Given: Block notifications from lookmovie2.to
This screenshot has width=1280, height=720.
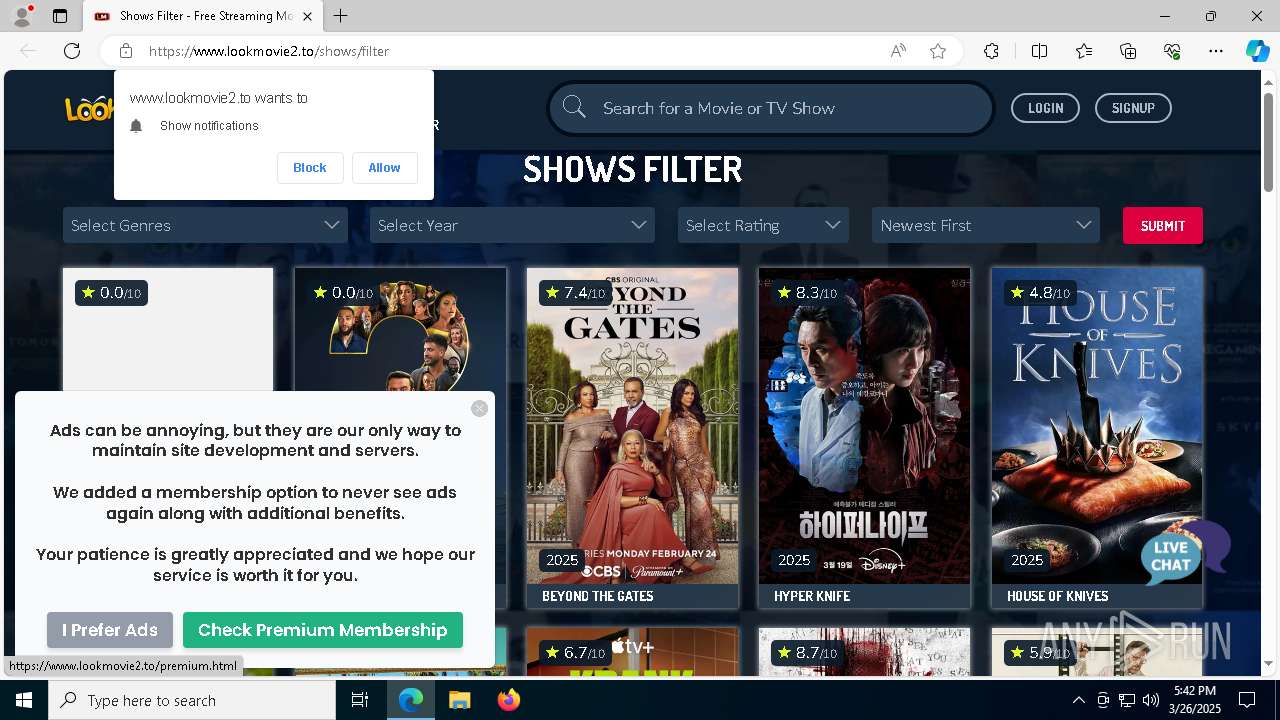Looking at the screenshot, I should point(310,168).
